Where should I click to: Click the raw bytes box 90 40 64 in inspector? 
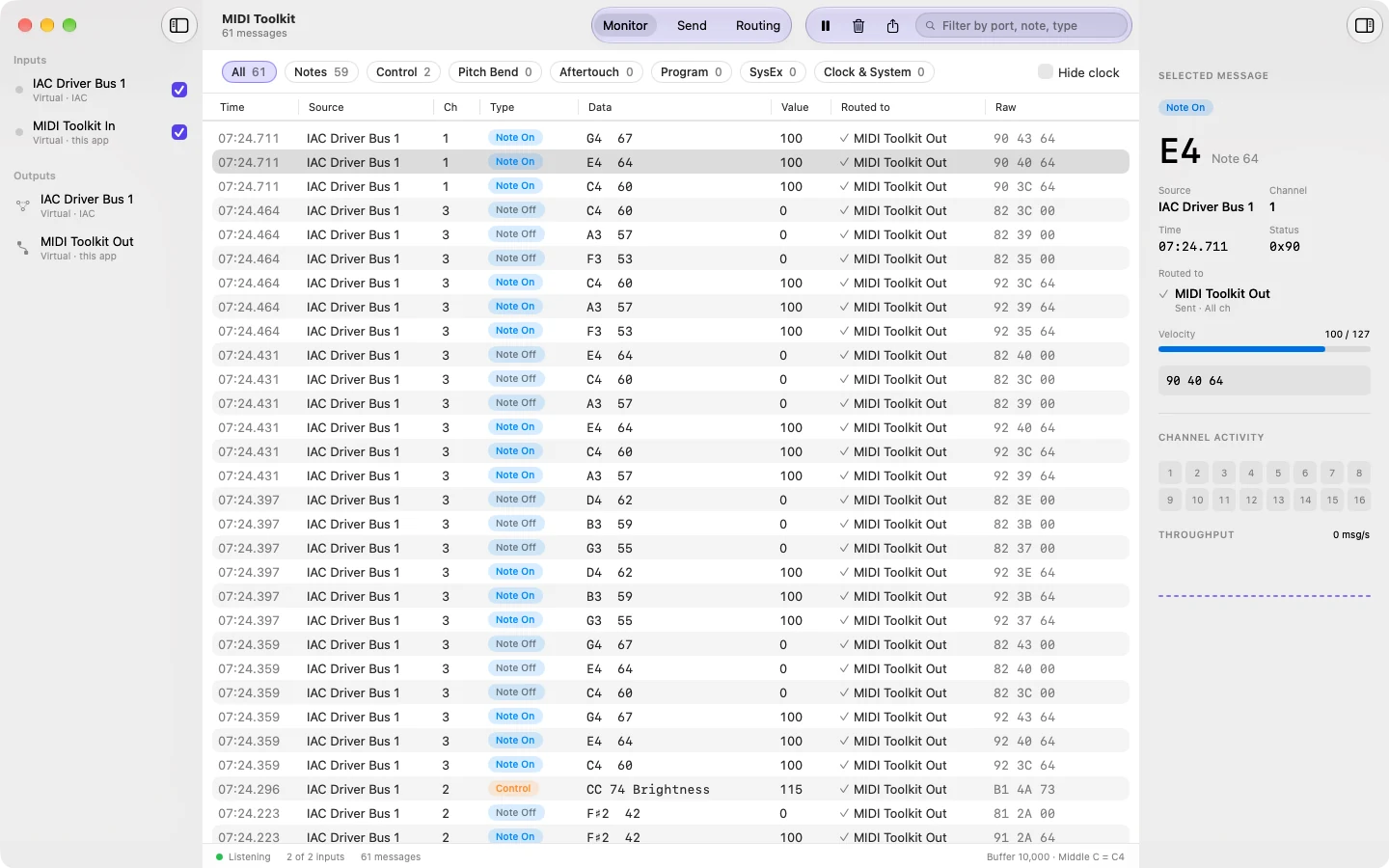1264,381
